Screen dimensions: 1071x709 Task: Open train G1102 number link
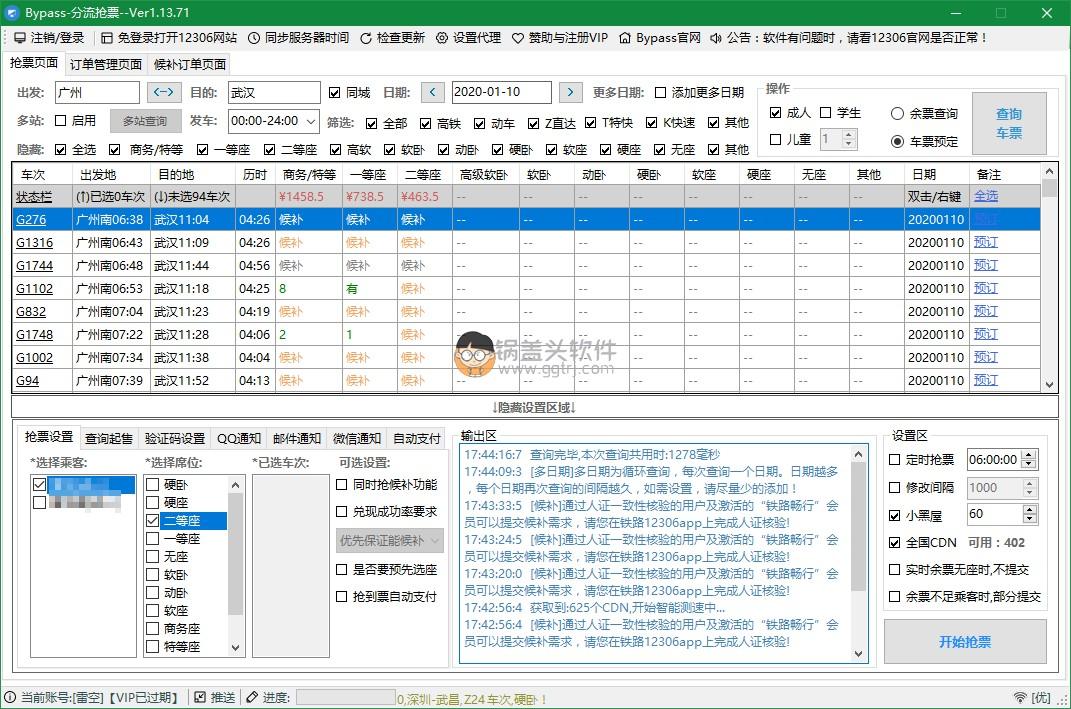coord(34,288)
